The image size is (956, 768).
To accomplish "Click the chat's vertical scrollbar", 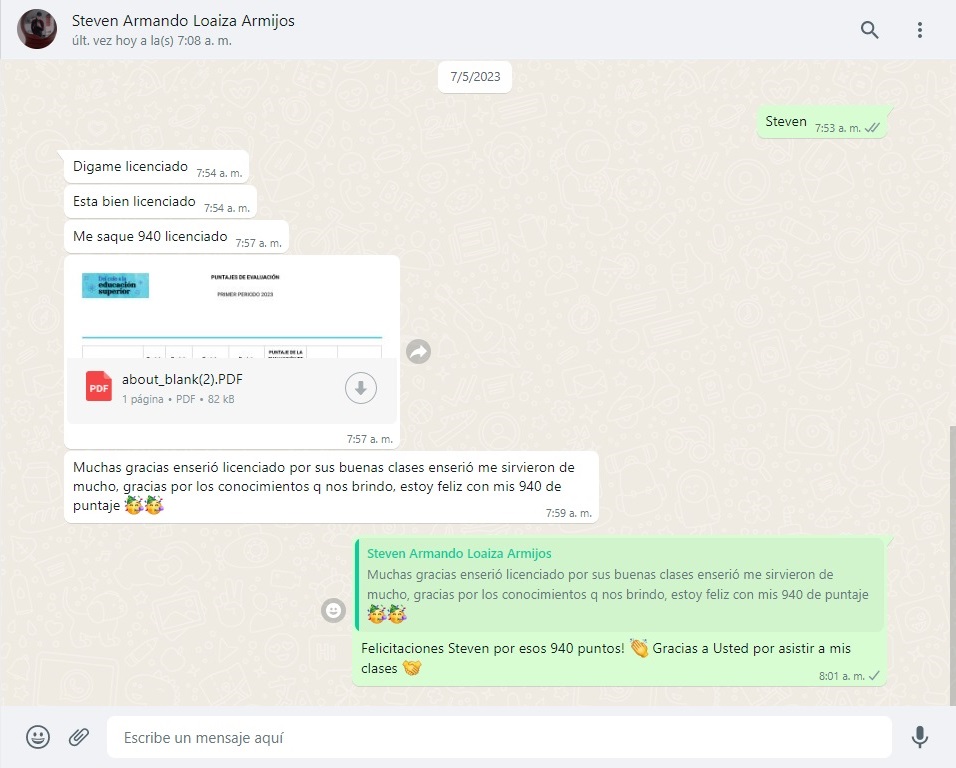I will point(950,560).
